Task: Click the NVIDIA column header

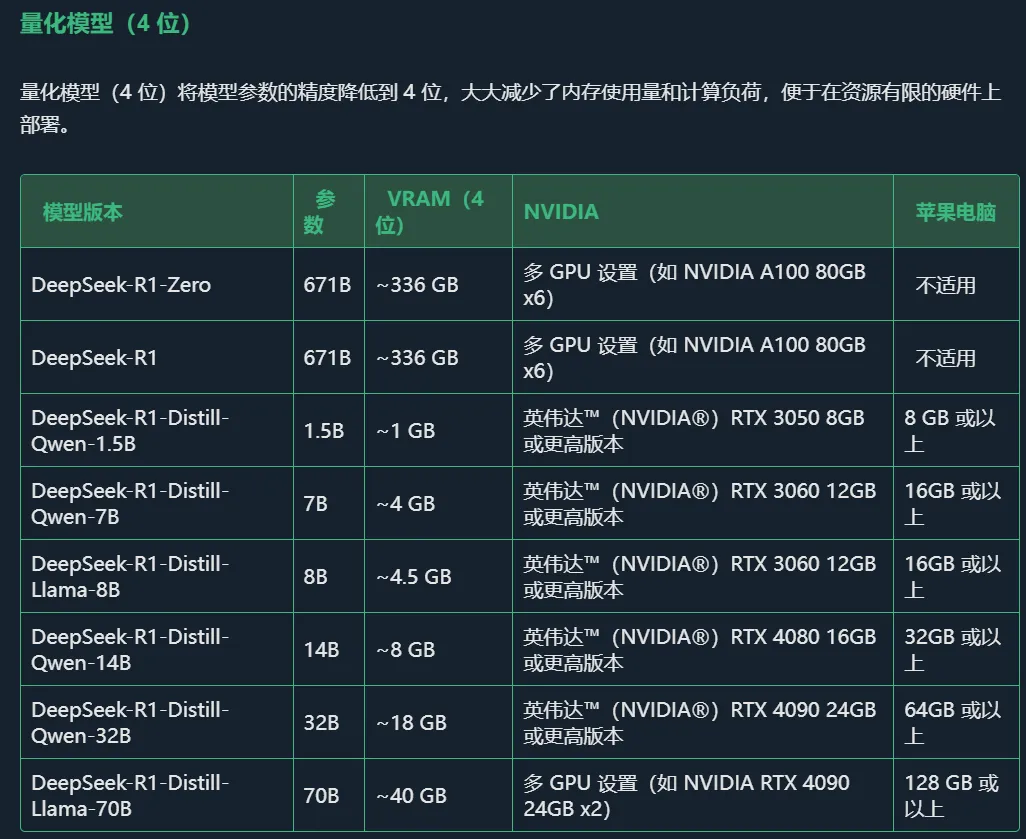Action: point(558,212)
